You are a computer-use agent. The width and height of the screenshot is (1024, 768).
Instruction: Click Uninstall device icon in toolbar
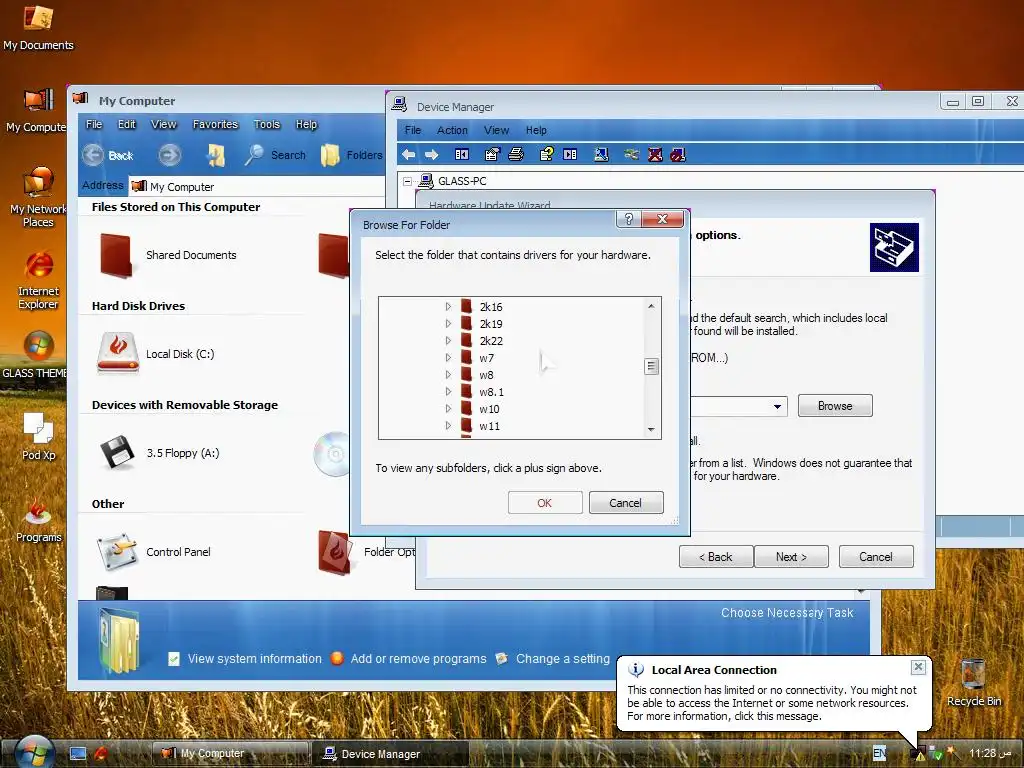655,155
